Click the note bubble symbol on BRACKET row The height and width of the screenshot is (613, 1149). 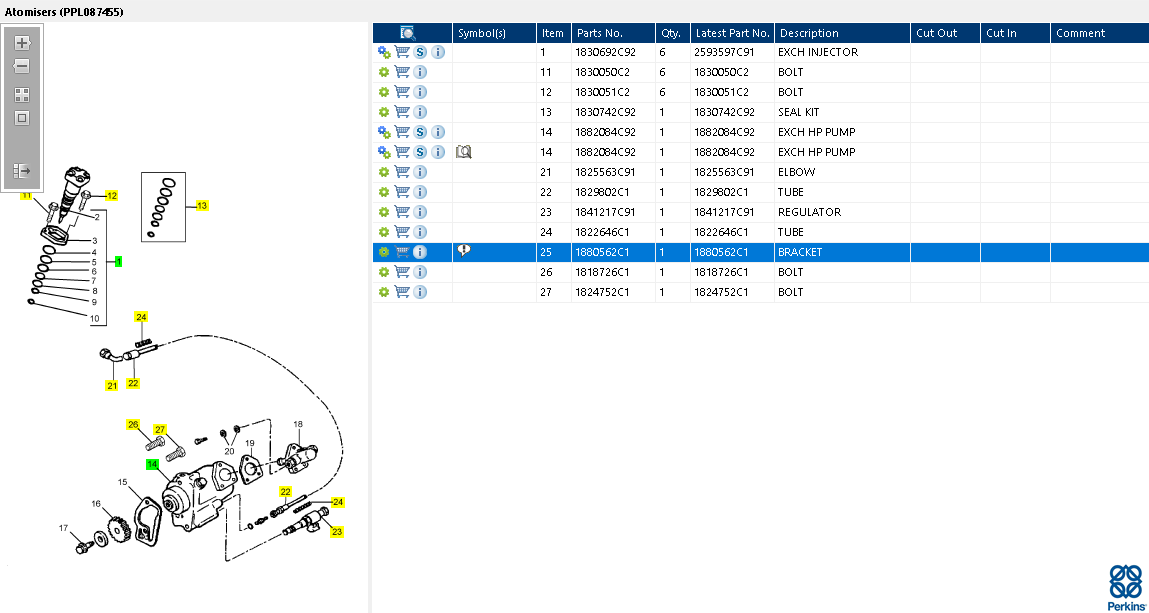pos(464,250)
